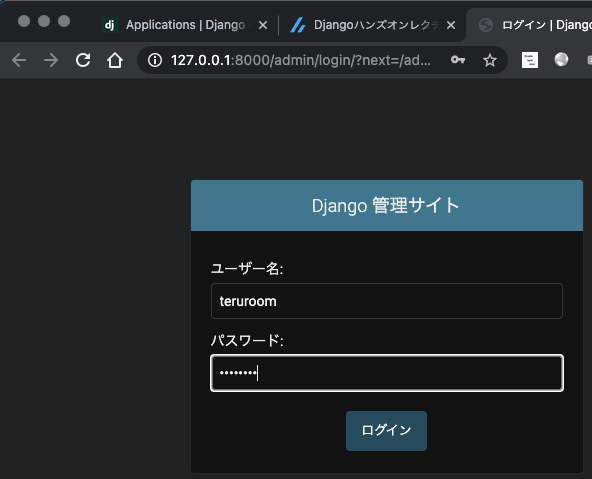Bookmark this page with the star icon
592x479 pixels.
[490, 60]
